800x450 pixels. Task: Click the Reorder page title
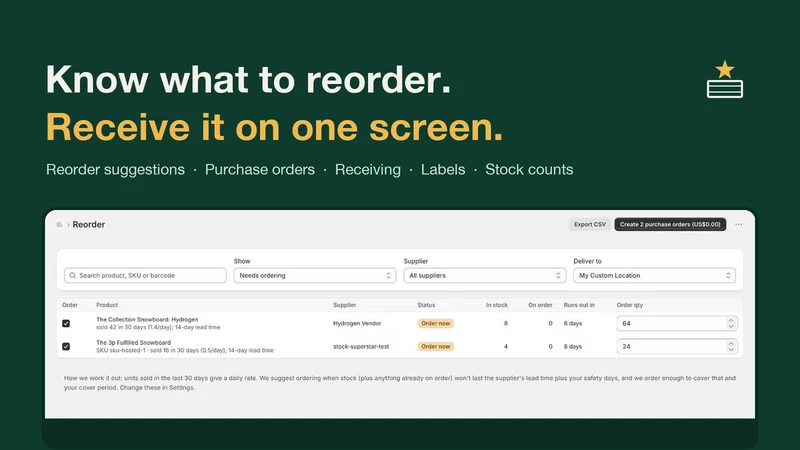[89, 224]
